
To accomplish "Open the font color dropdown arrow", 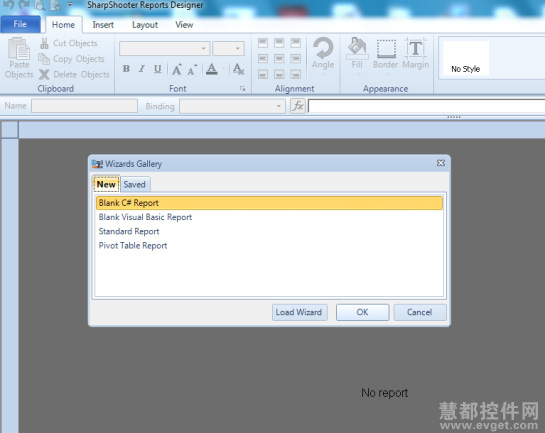I will click(223, 69).
